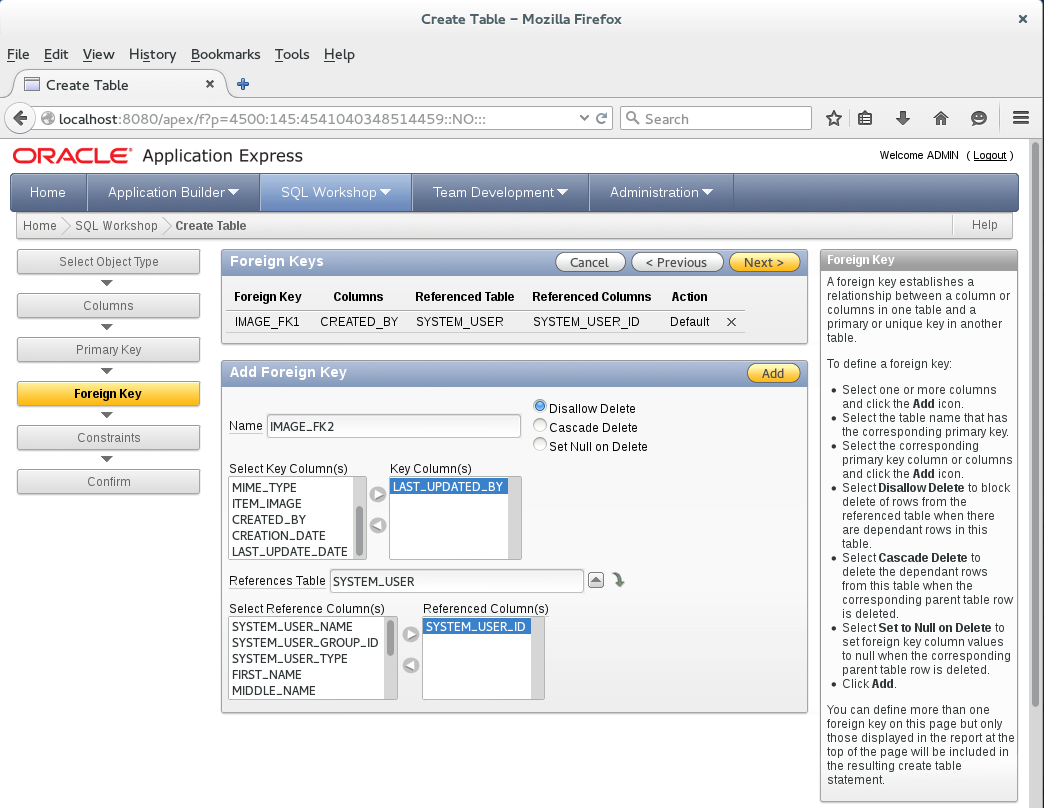Select Disallow Delete radio button

[540, 406]
